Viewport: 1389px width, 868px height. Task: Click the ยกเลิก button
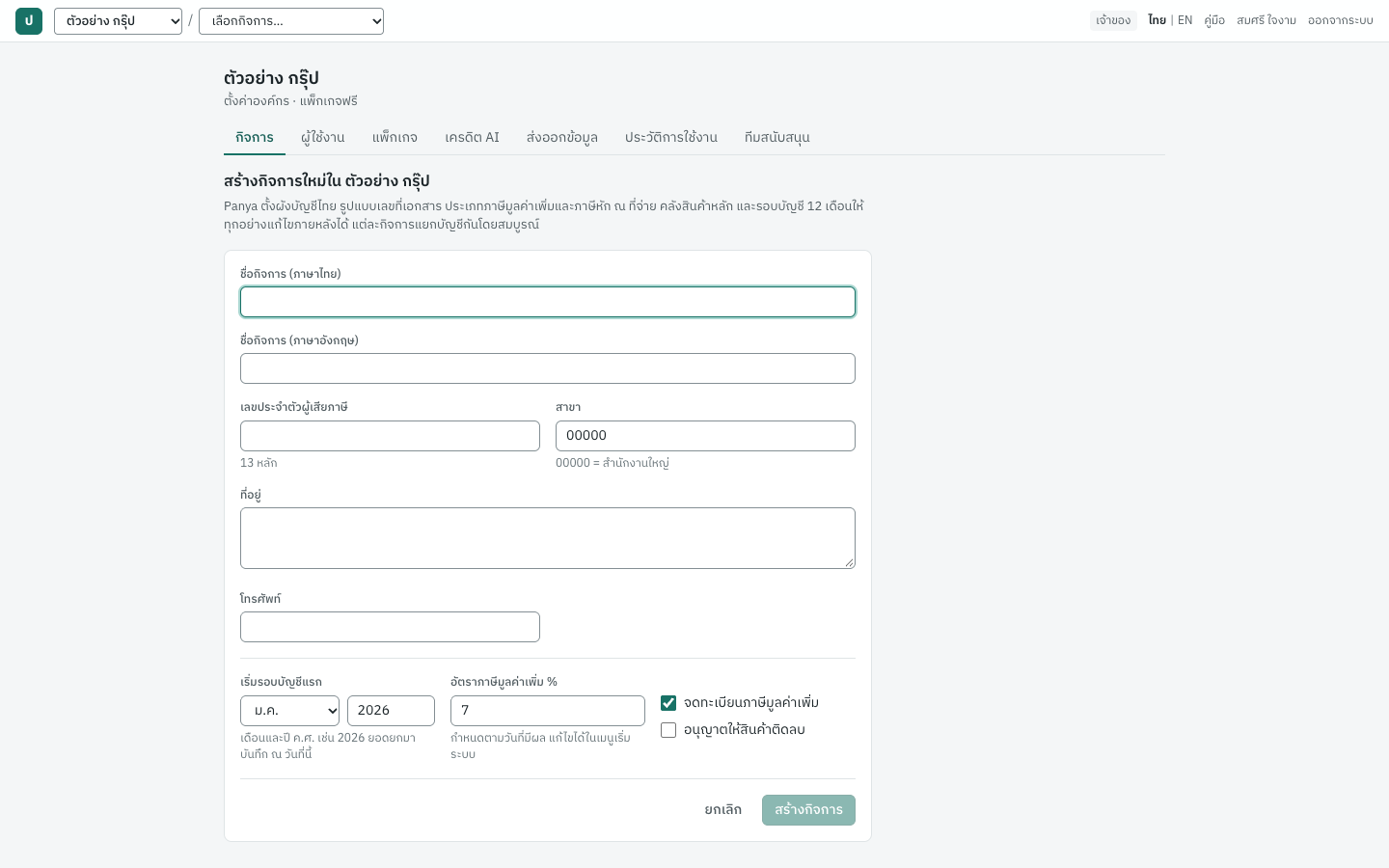tap(723, 810)
